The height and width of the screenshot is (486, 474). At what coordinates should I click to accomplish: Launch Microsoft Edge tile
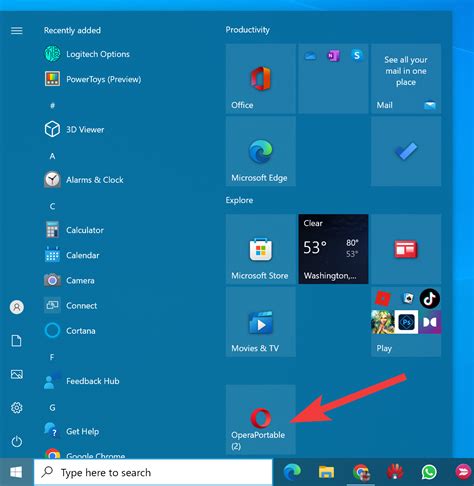(x=260, y=151)
